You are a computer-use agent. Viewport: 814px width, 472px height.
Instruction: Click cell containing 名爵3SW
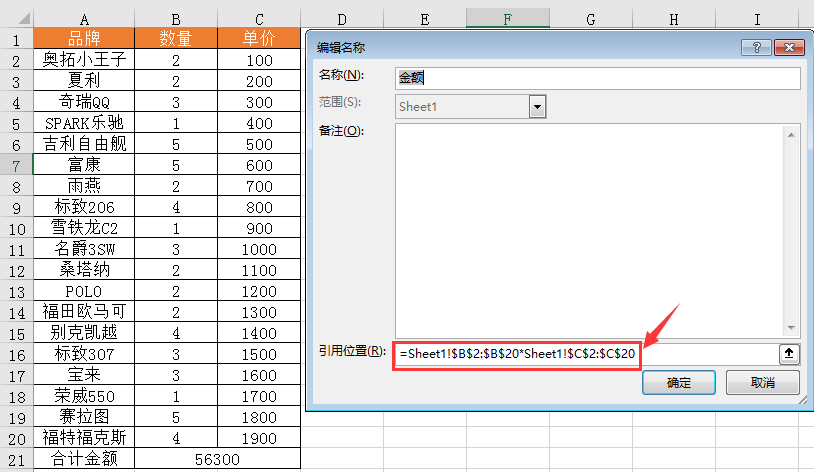(x=84, y=249)
